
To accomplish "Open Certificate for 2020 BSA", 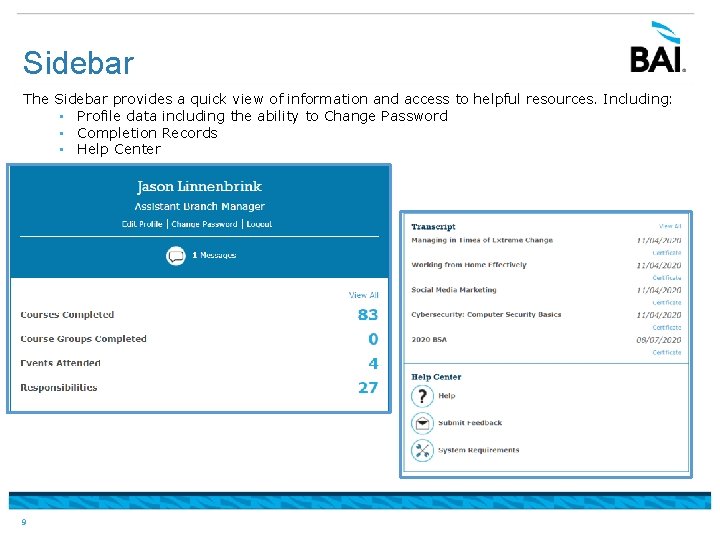I will [667, 352].
